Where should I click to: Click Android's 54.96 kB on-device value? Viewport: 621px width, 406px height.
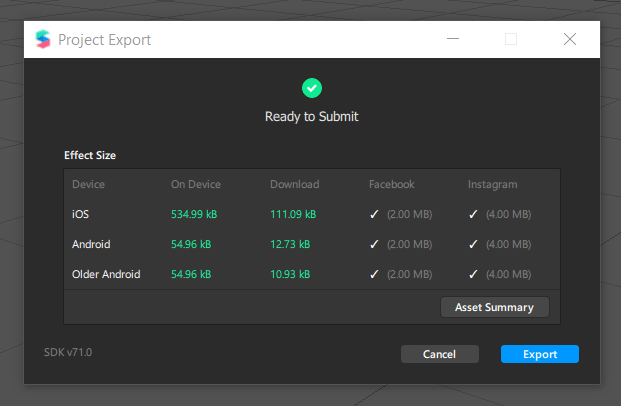(191, 244)
